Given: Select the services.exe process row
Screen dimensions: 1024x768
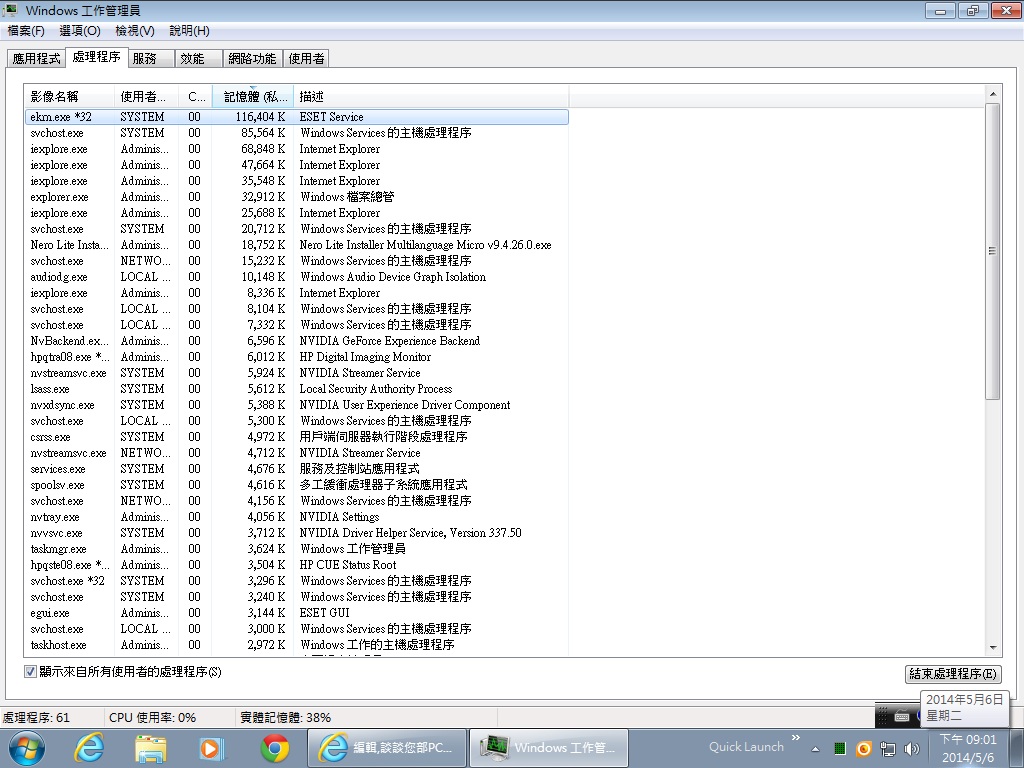Looking at the screenshot, I should pyautogui.click(x=296, y=469).
